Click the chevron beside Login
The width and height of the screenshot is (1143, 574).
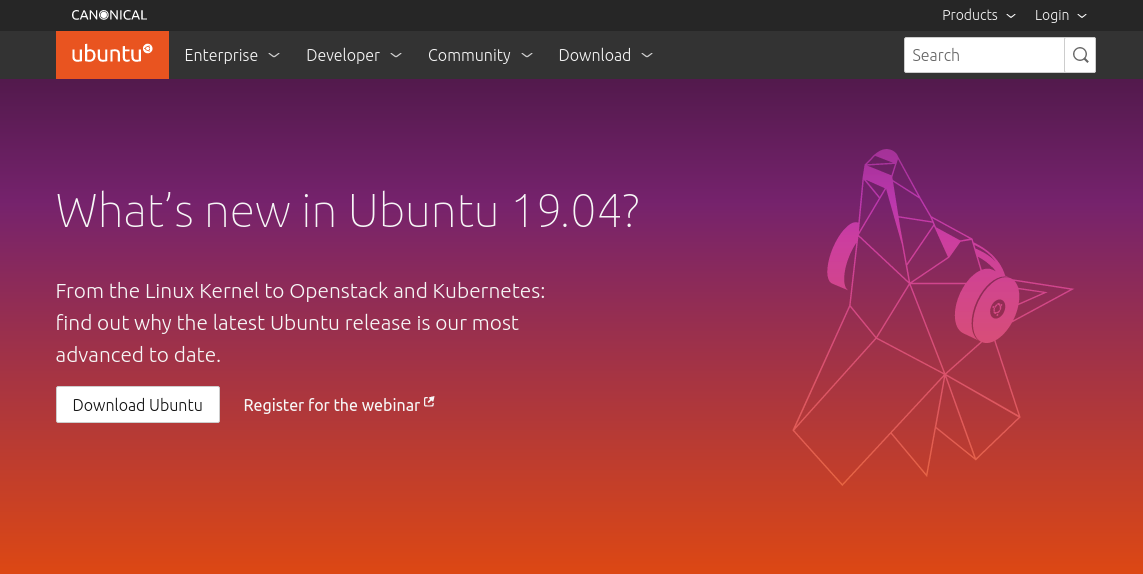(x=1082, y=16)
